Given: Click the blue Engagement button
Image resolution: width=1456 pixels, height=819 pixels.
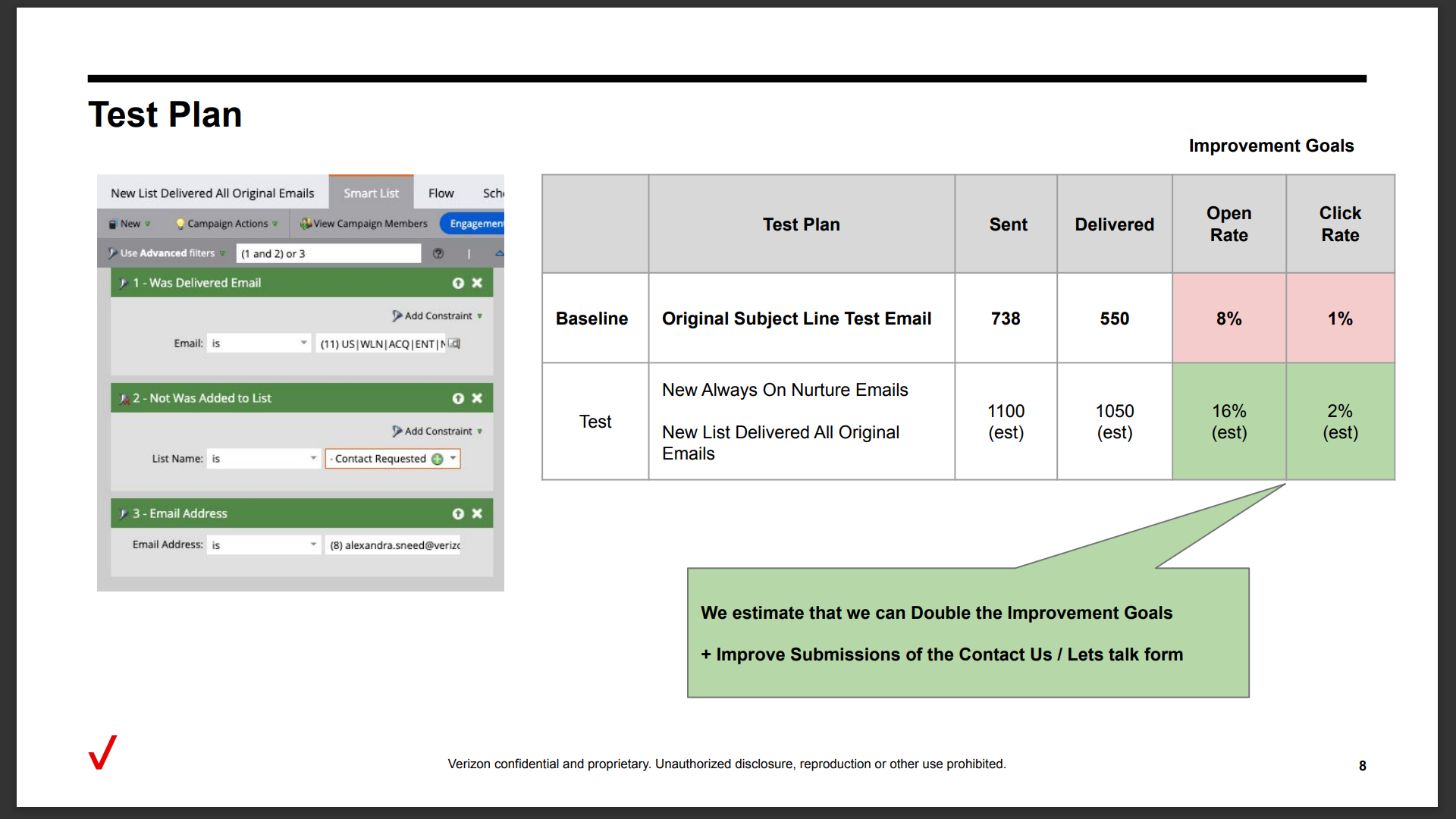Looking at the screenshot, I should [x=475, y=224].
